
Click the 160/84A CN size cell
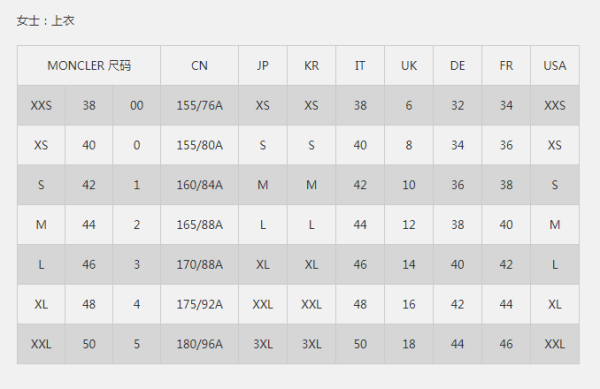(199, 185)
